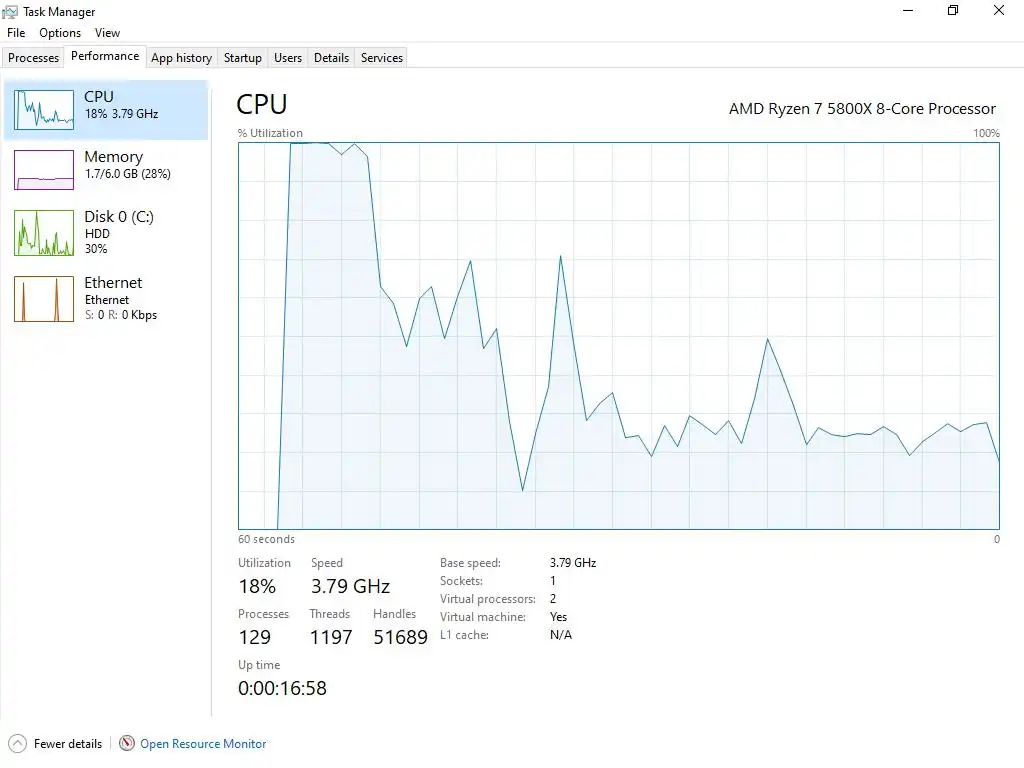This screenshot has height=768, width=1024.
Task: Open the File menu
Action: click(x=16, y=33)
